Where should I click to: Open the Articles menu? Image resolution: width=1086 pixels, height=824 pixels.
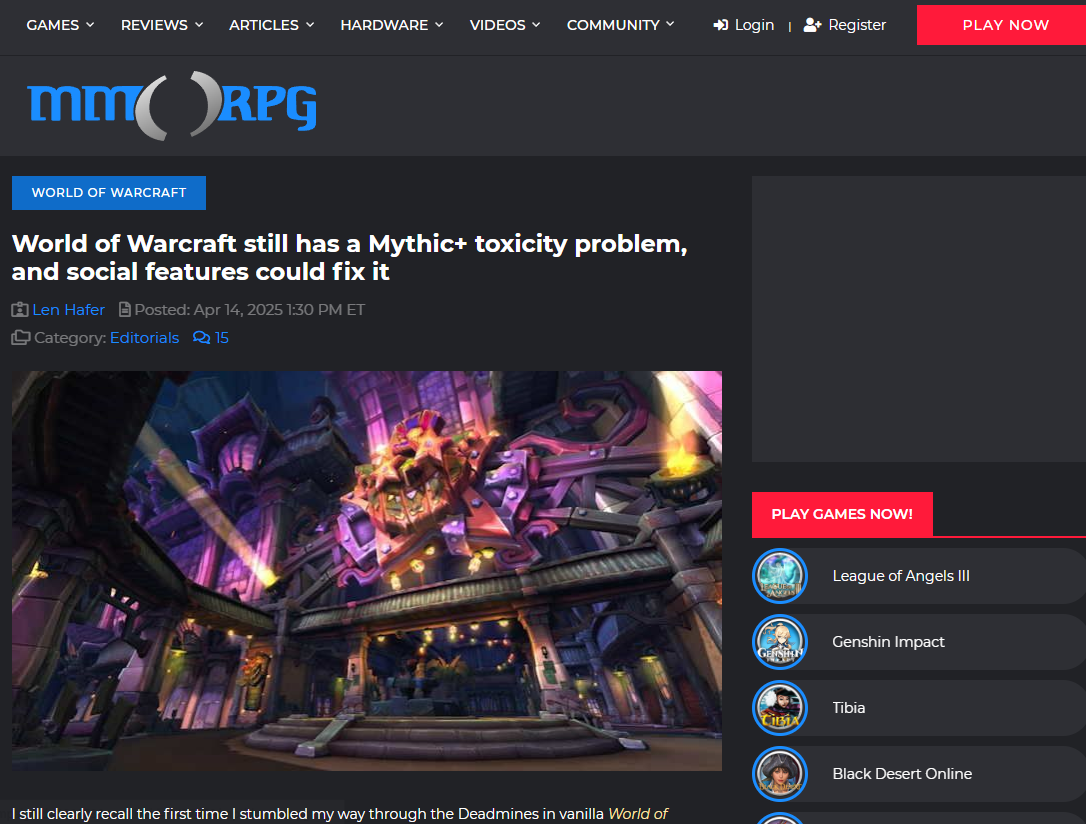pos(272,25)
